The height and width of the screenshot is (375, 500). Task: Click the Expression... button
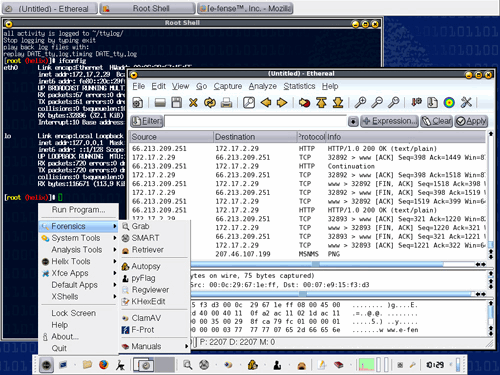pos(389,121)
